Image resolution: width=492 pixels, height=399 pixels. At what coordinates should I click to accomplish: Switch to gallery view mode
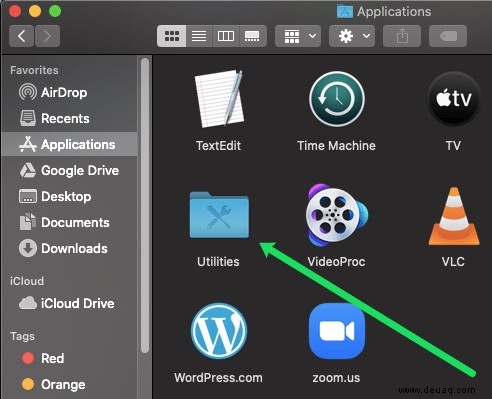[x=252, y=36]
